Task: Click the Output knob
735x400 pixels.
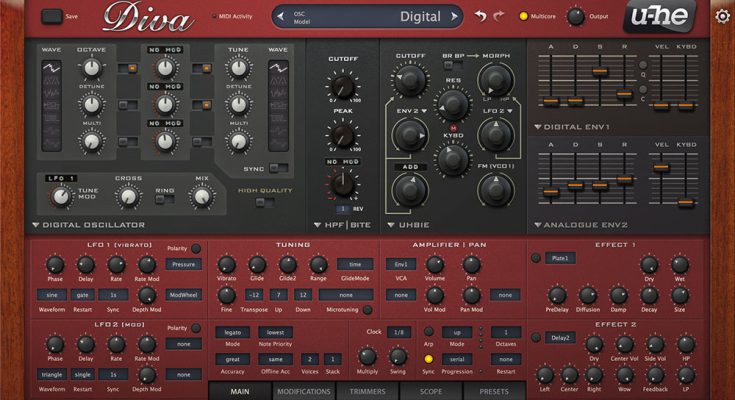Action: (x=575, y=16)
